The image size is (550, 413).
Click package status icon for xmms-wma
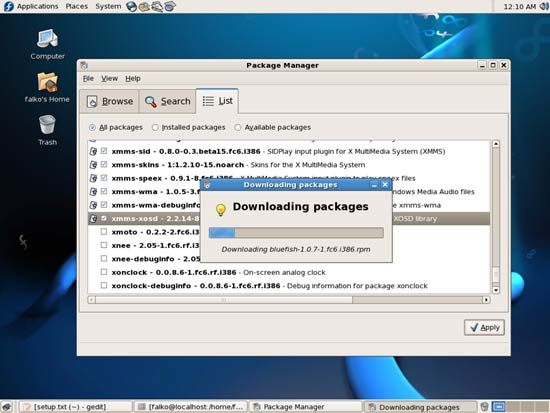tap(93, 192)
